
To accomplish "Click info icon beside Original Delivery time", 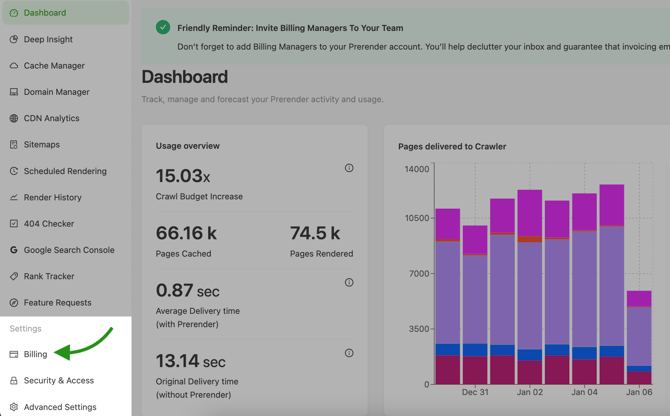I will [x=349, y=353].
